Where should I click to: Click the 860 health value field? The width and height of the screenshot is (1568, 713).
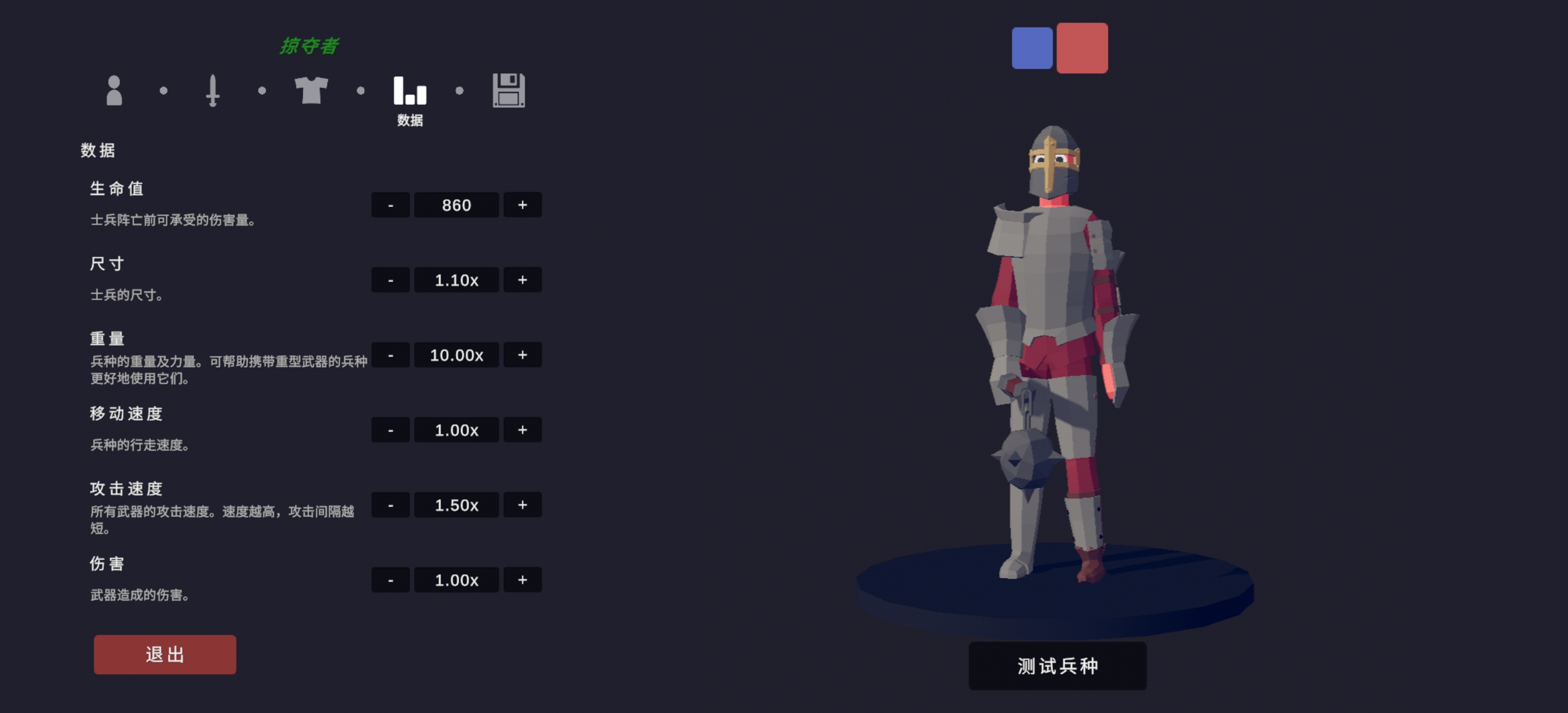coord(456,205)
